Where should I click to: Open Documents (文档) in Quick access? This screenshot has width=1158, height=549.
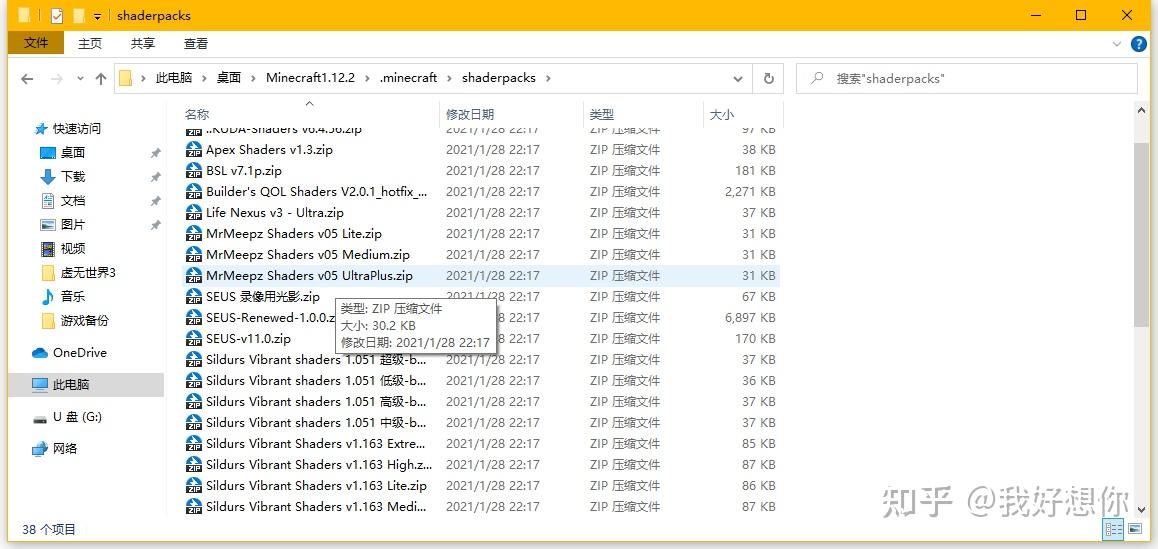point(72,201)
